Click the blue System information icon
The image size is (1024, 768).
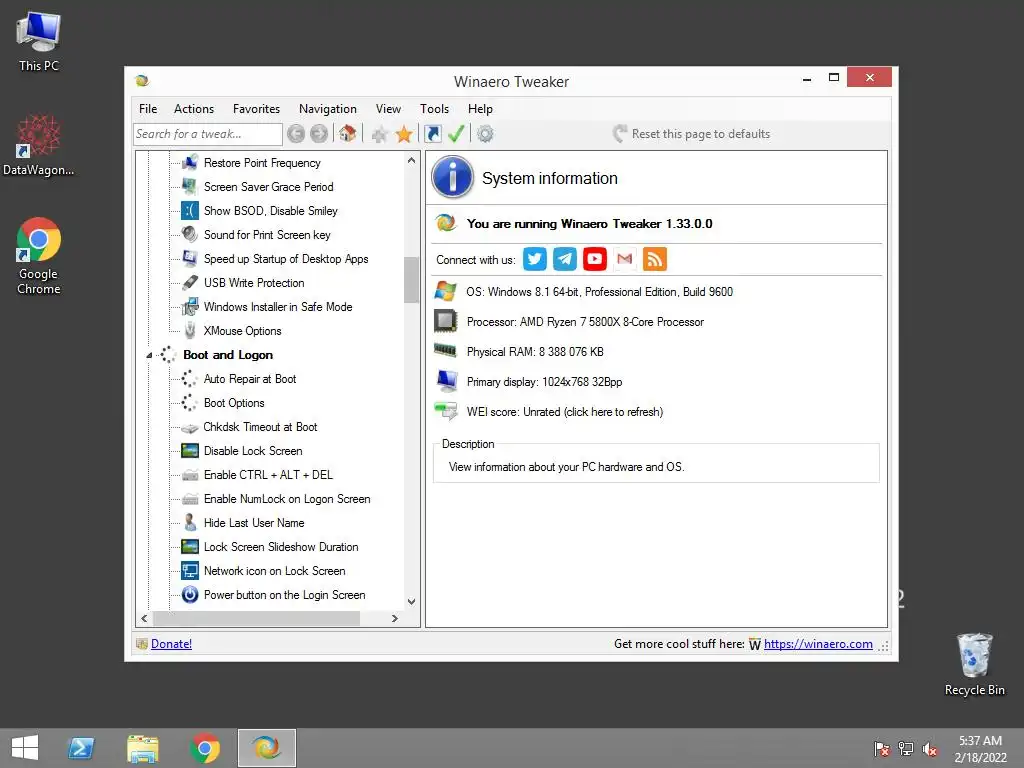452,177
